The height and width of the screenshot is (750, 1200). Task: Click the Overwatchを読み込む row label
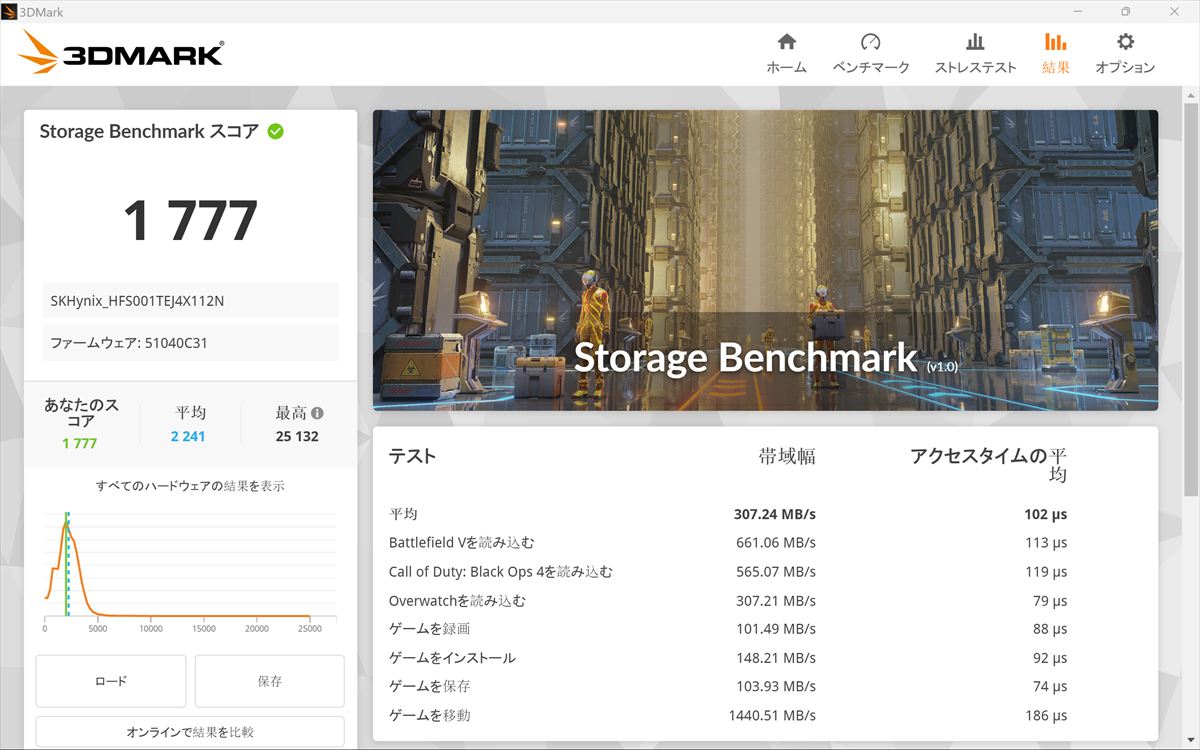pyautogui.click(x=457, y=601)
